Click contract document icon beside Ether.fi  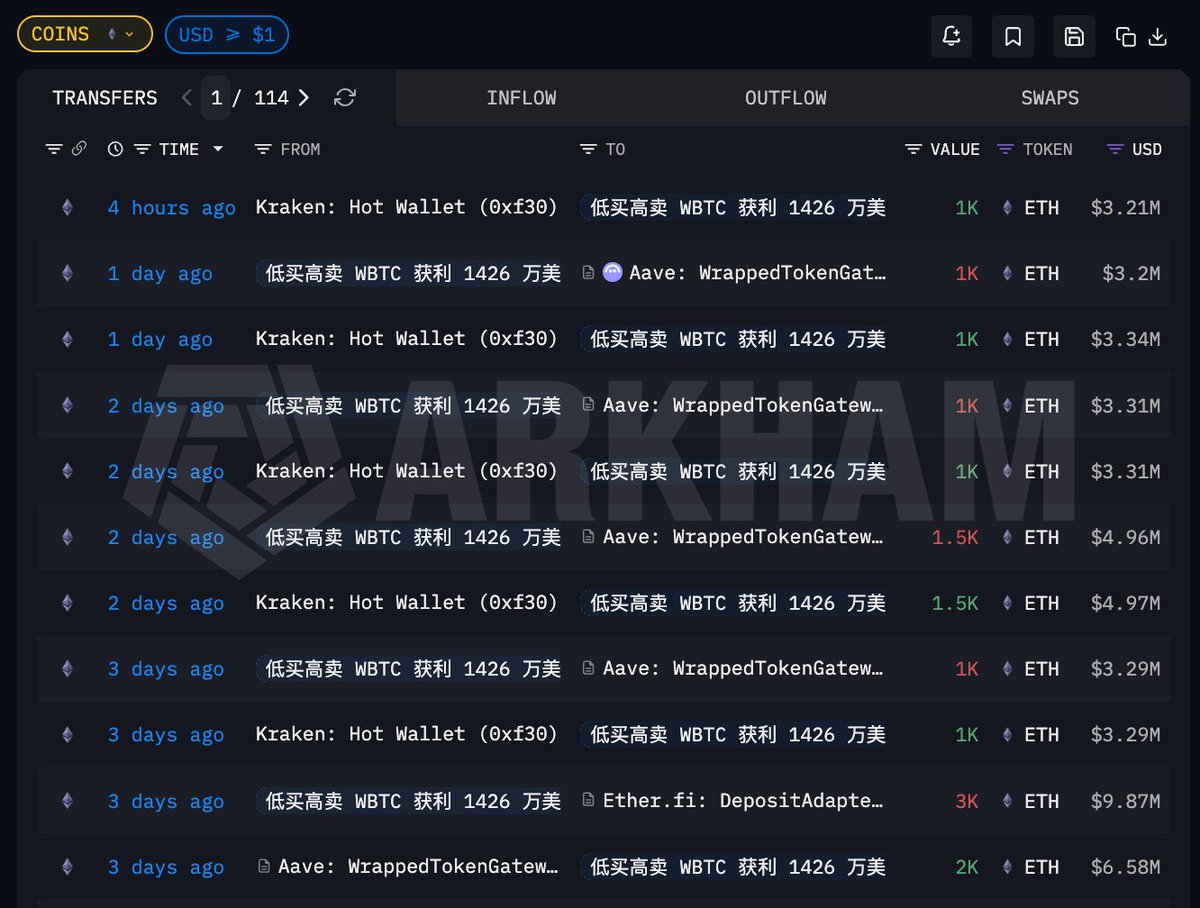click(x=589, y=800)
